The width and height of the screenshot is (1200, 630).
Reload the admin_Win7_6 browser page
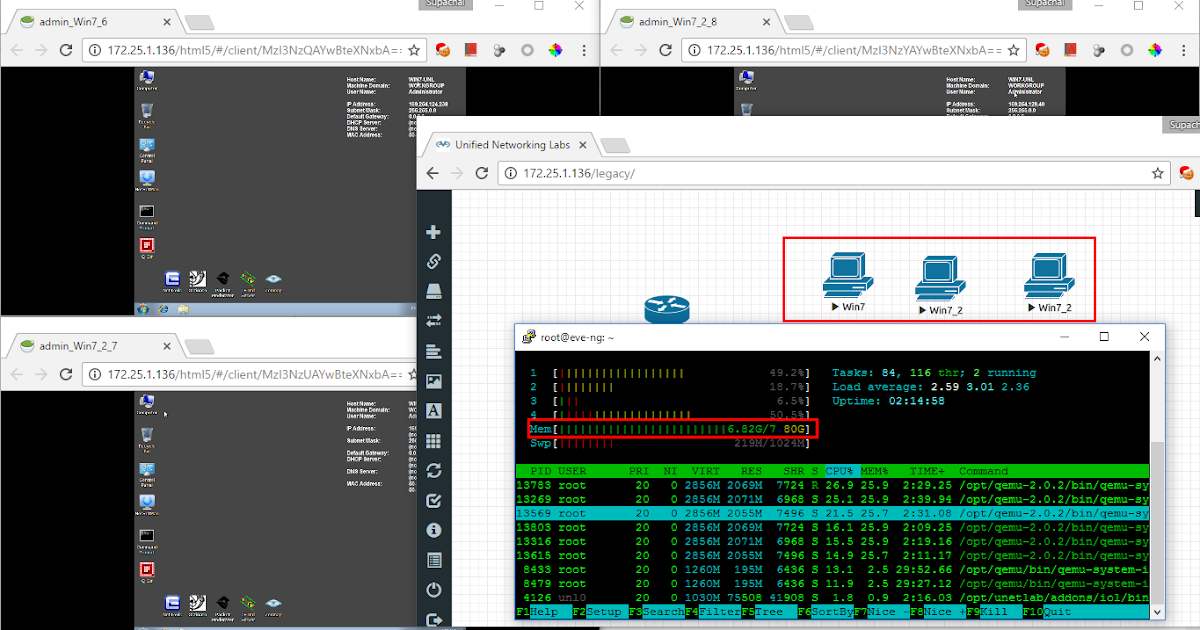(x=66, y=50)
